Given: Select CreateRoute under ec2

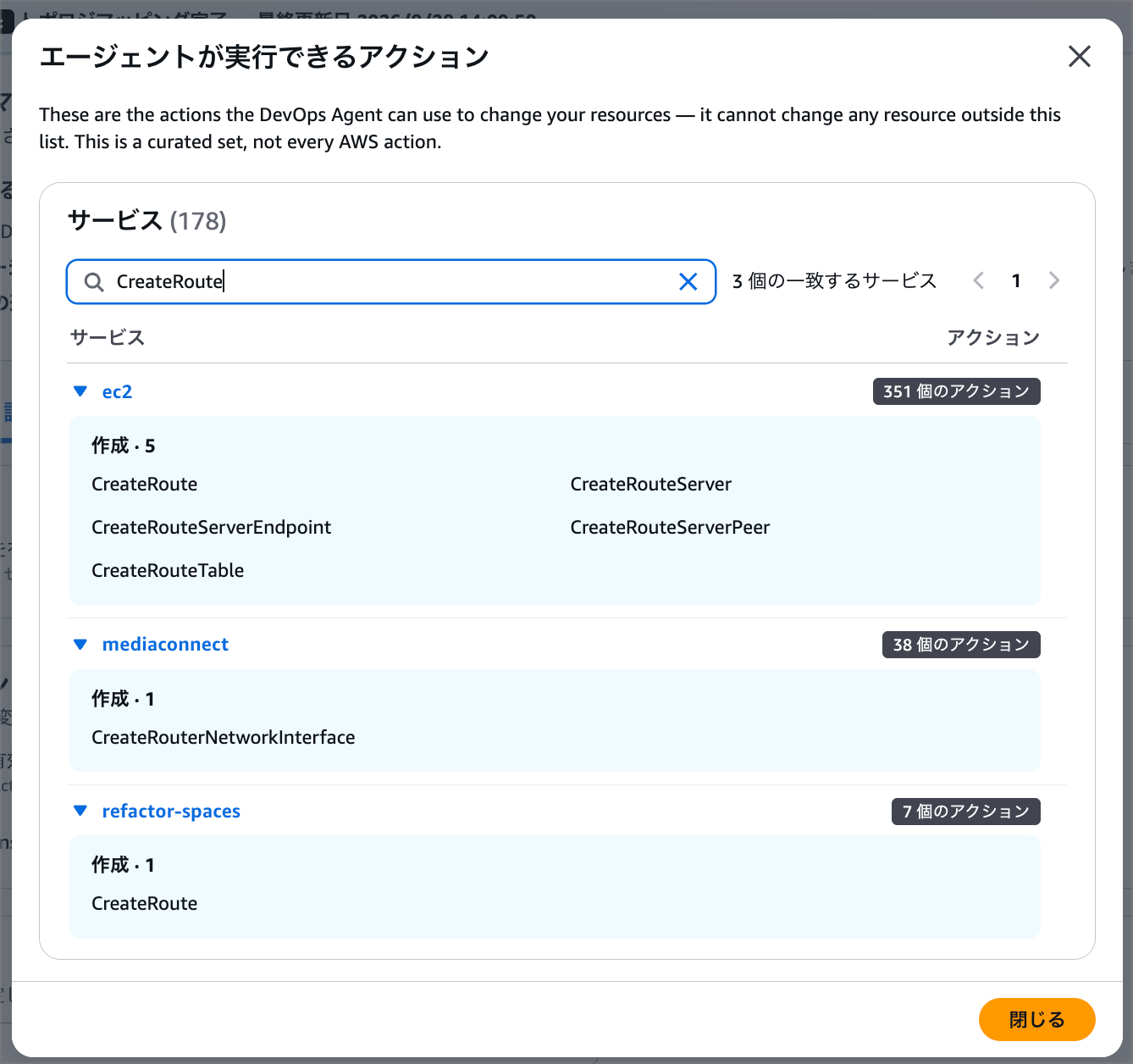Looking at the screenshot, I should [144, 484].
